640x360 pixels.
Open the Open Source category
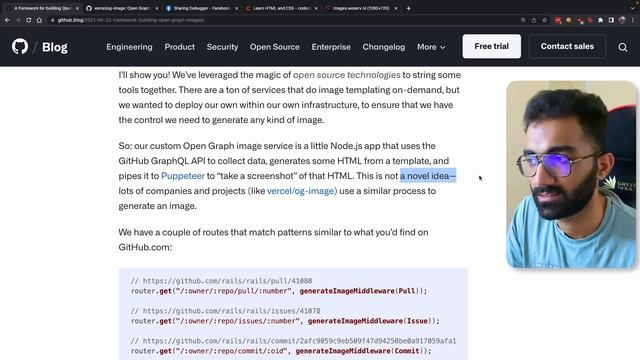click(x=275, y=47)
